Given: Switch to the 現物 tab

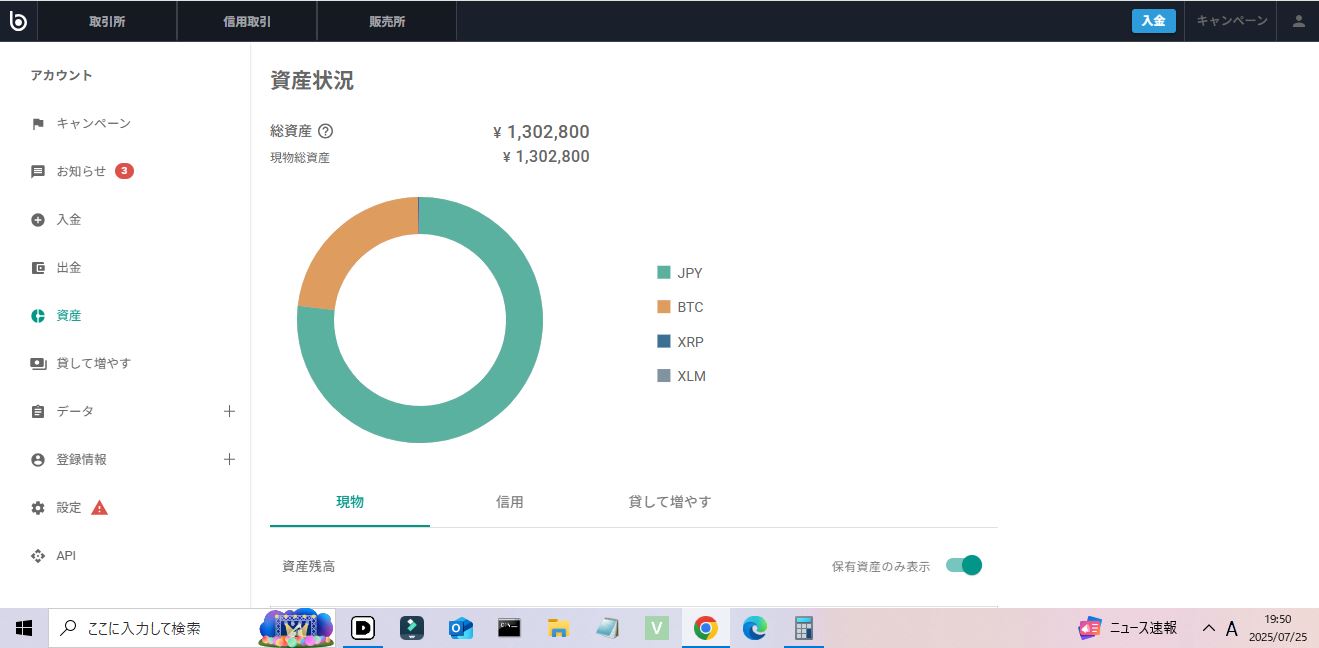Looking at the screenshot, I should [x=350, y=502].
